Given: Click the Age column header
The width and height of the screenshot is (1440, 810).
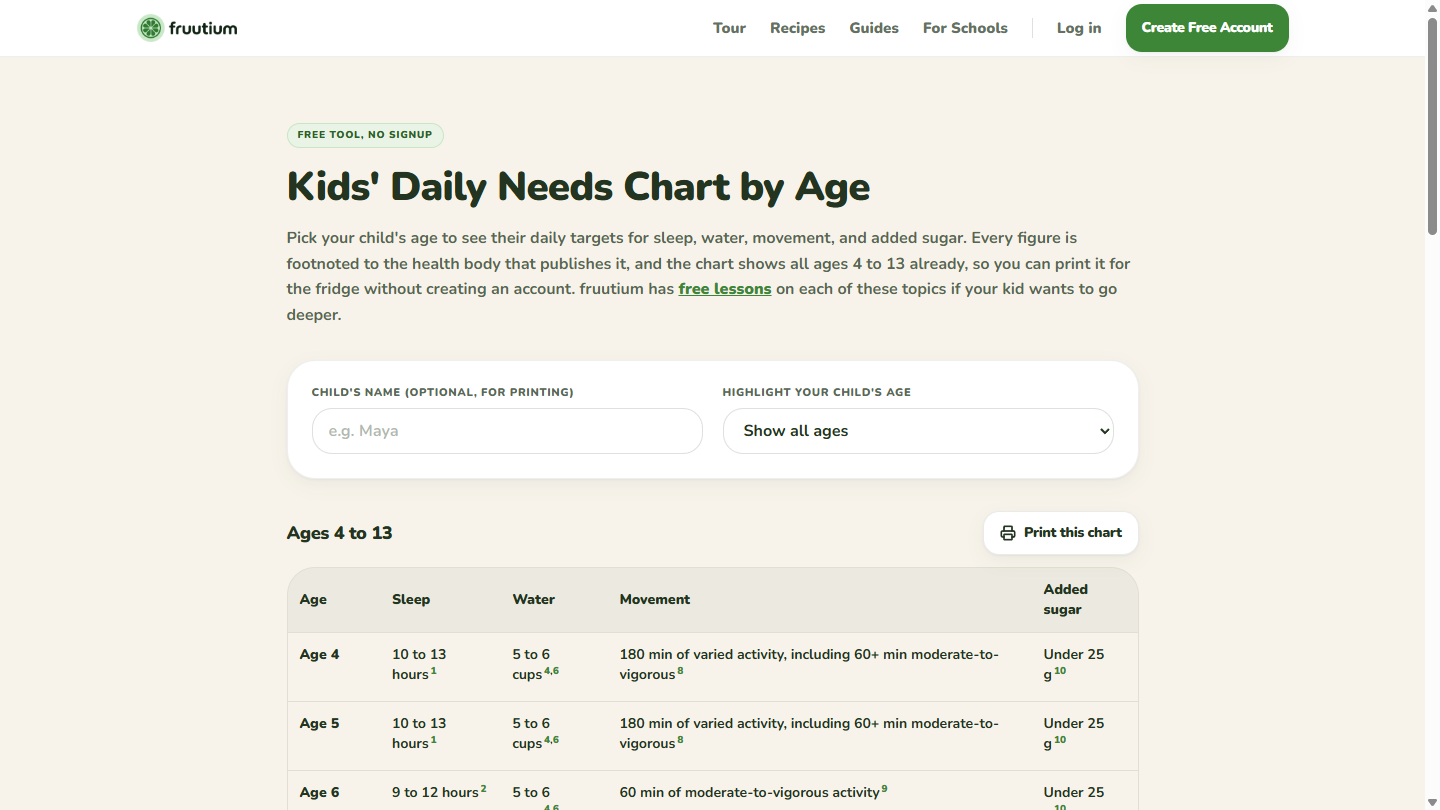Looking at the screenshot, I should click(x=313, y=600).
